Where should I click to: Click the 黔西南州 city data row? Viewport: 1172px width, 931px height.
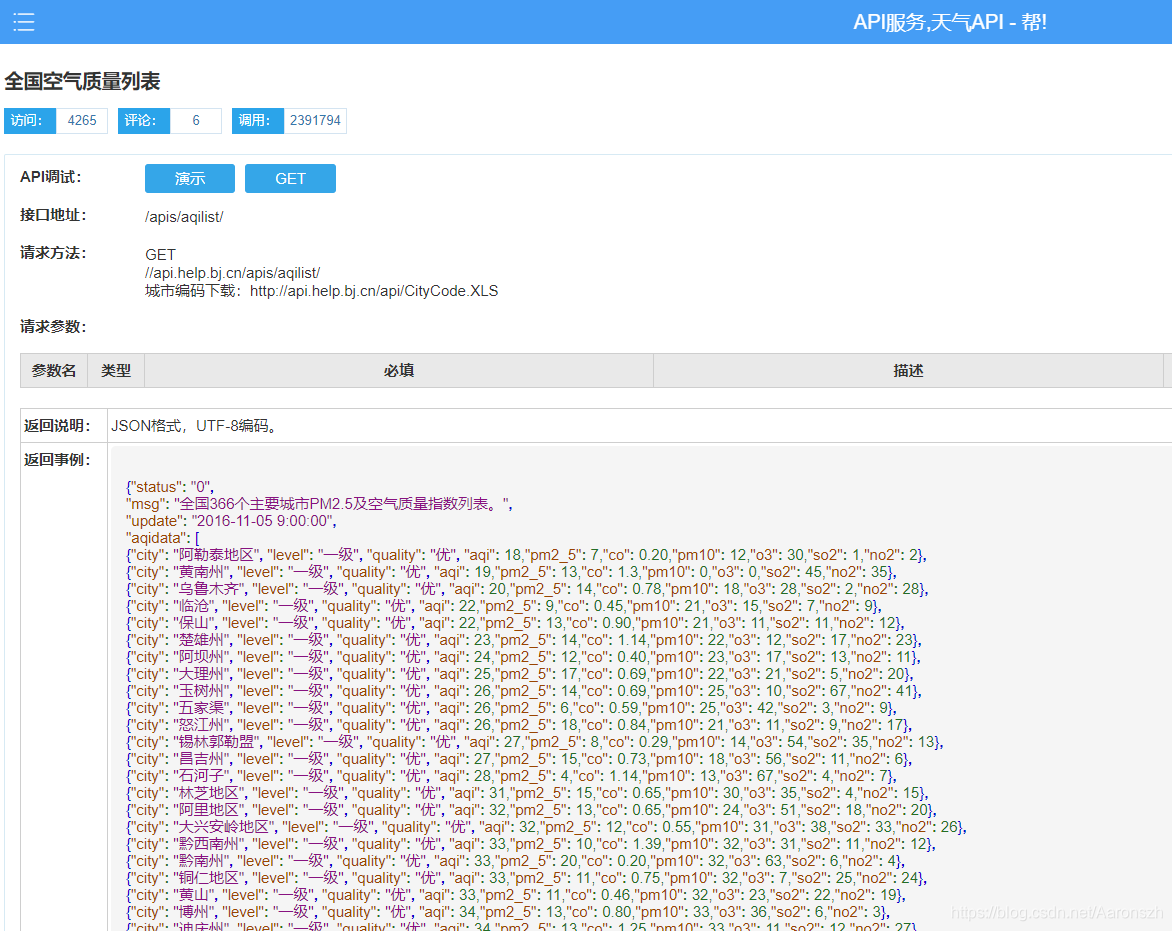click(x=531, y=844)
